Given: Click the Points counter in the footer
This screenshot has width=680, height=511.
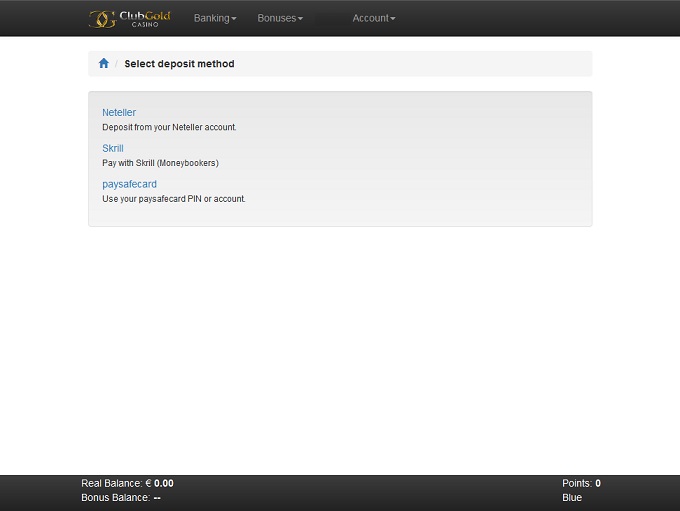Looking at the screenshot, I should click(581, 483).
